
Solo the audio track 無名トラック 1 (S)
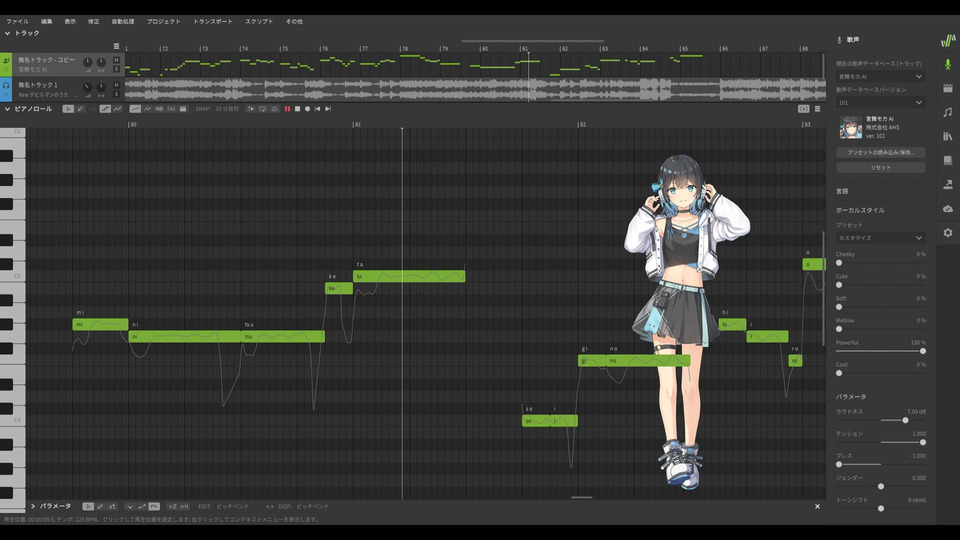(116, 94)
